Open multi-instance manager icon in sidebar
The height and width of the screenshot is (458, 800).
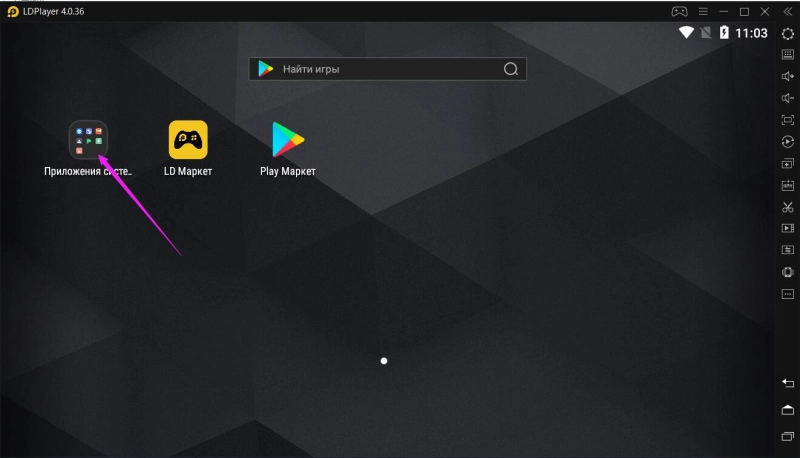(x=788, y=164)
